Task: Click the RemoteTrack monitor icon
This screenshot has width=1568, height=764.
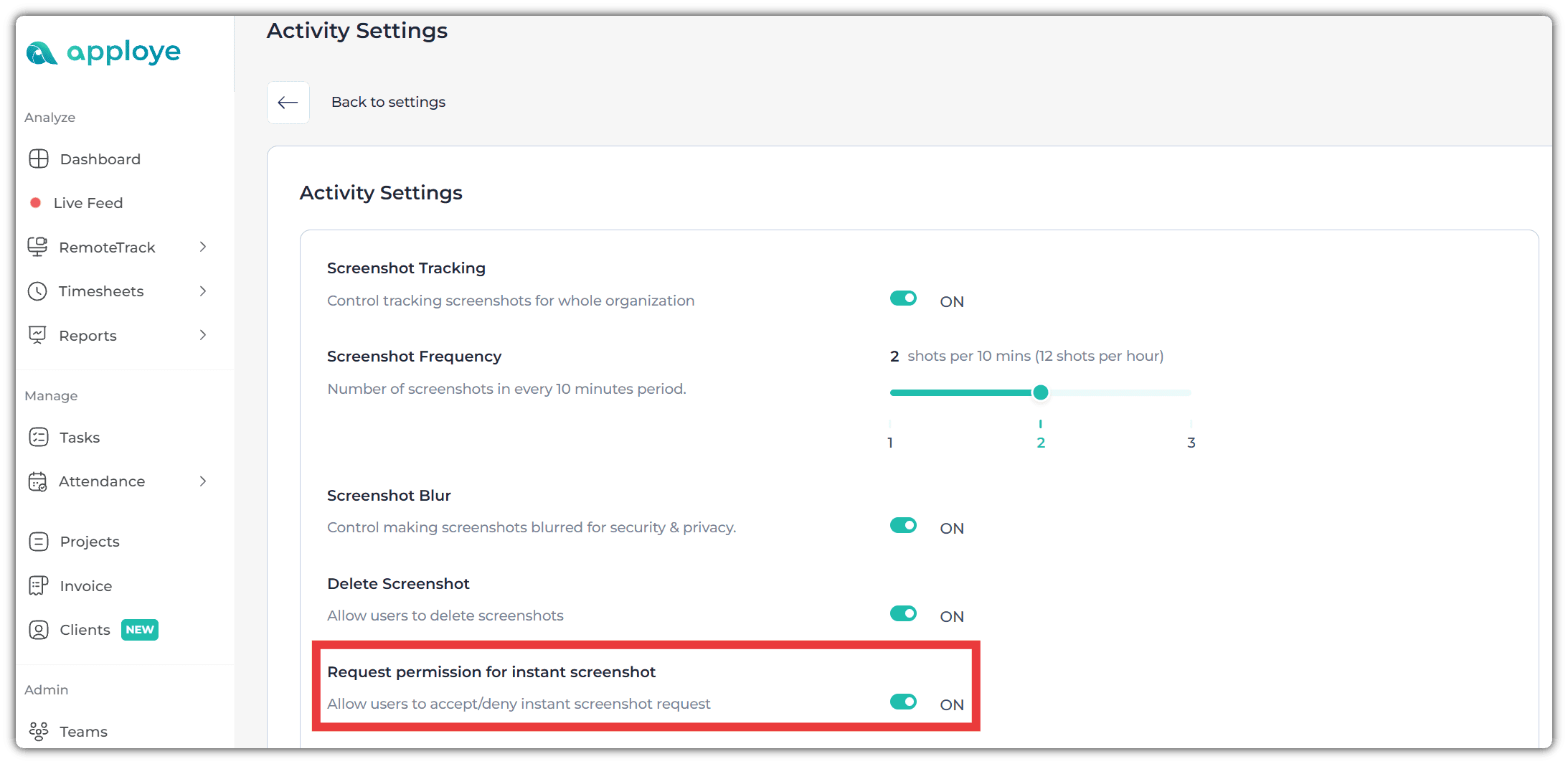Action: tap(37, 247)
